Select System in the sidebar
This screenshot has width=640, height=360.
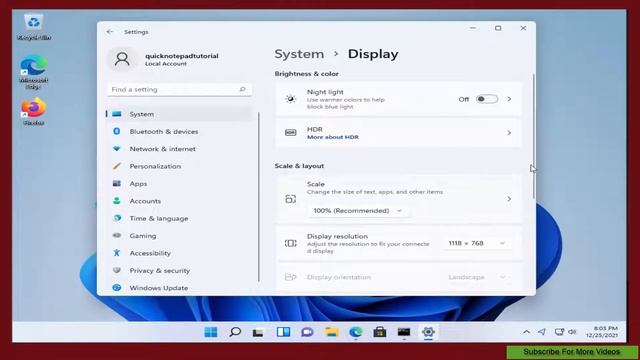click(x=179, y=114)
